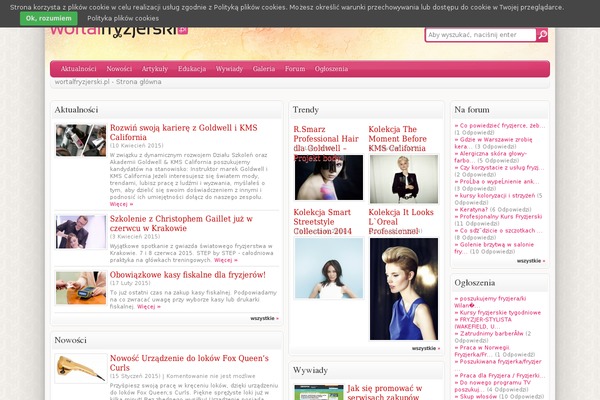Screen dimensions: 600x400
Task: Open the Forum menu item
Action: (x=295, y=69)
